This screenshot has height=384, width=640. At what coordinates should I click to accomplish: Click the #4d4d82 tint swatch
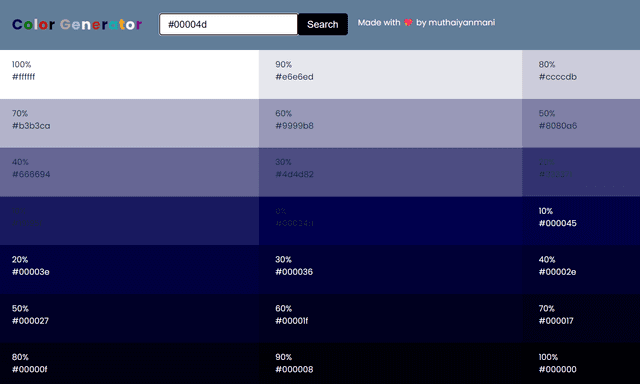click(x=390, y=172)
